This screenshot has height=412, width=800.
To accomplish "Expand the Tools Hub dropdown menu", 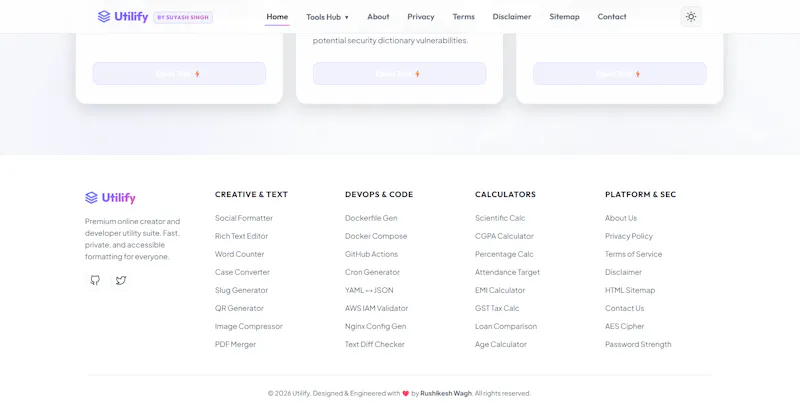I will click(327, 17).
